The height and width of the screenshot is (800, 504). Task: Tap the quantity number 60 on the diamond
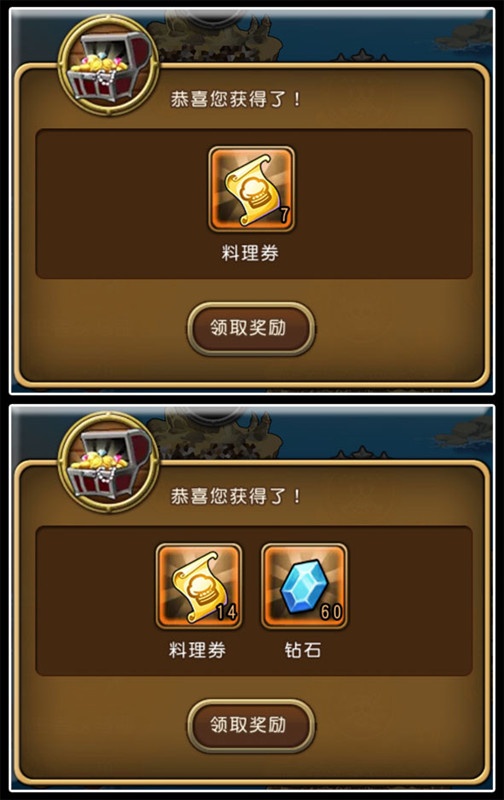pos(331,611)
